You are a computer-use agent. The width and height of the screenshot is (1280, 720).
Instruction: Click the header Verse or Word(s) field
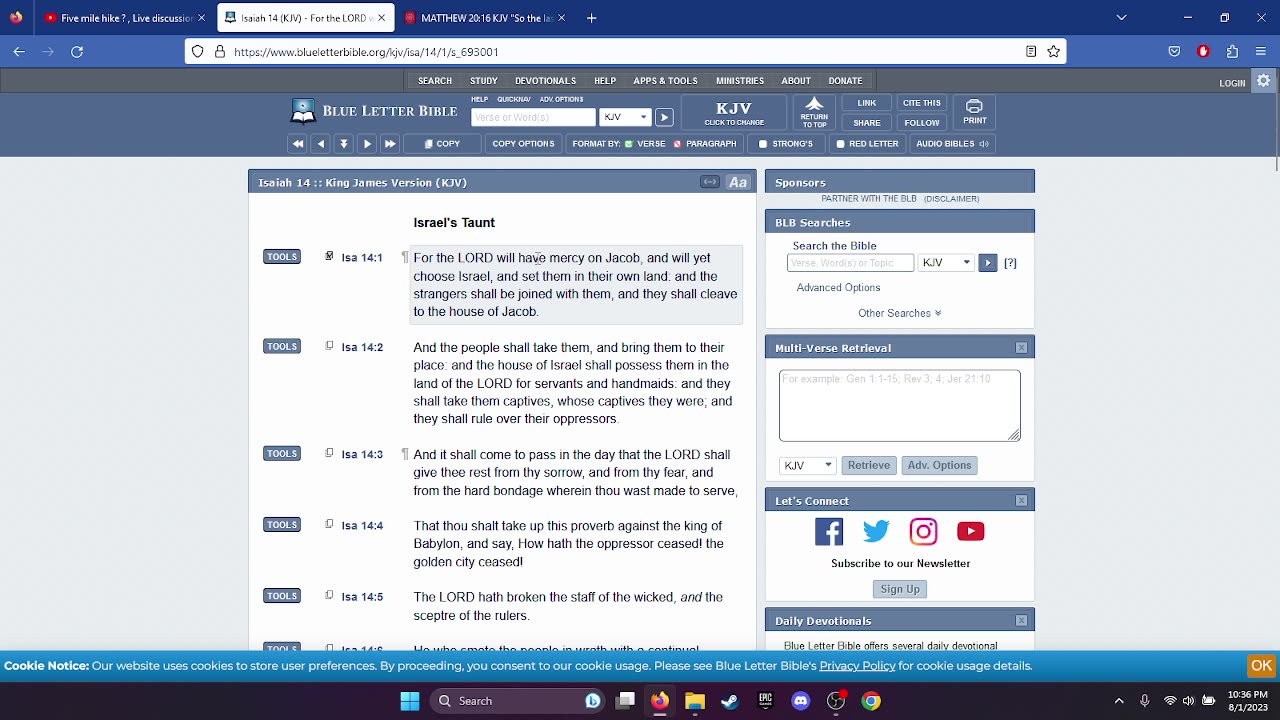[x=533, y=117]
